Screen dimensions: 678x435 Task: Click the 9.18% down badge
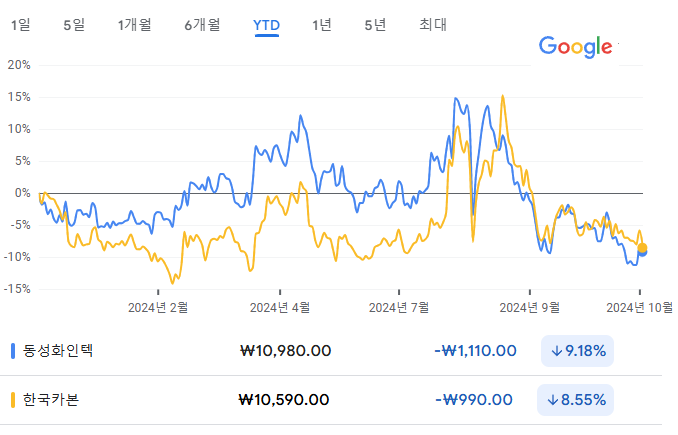coord(577,351)
